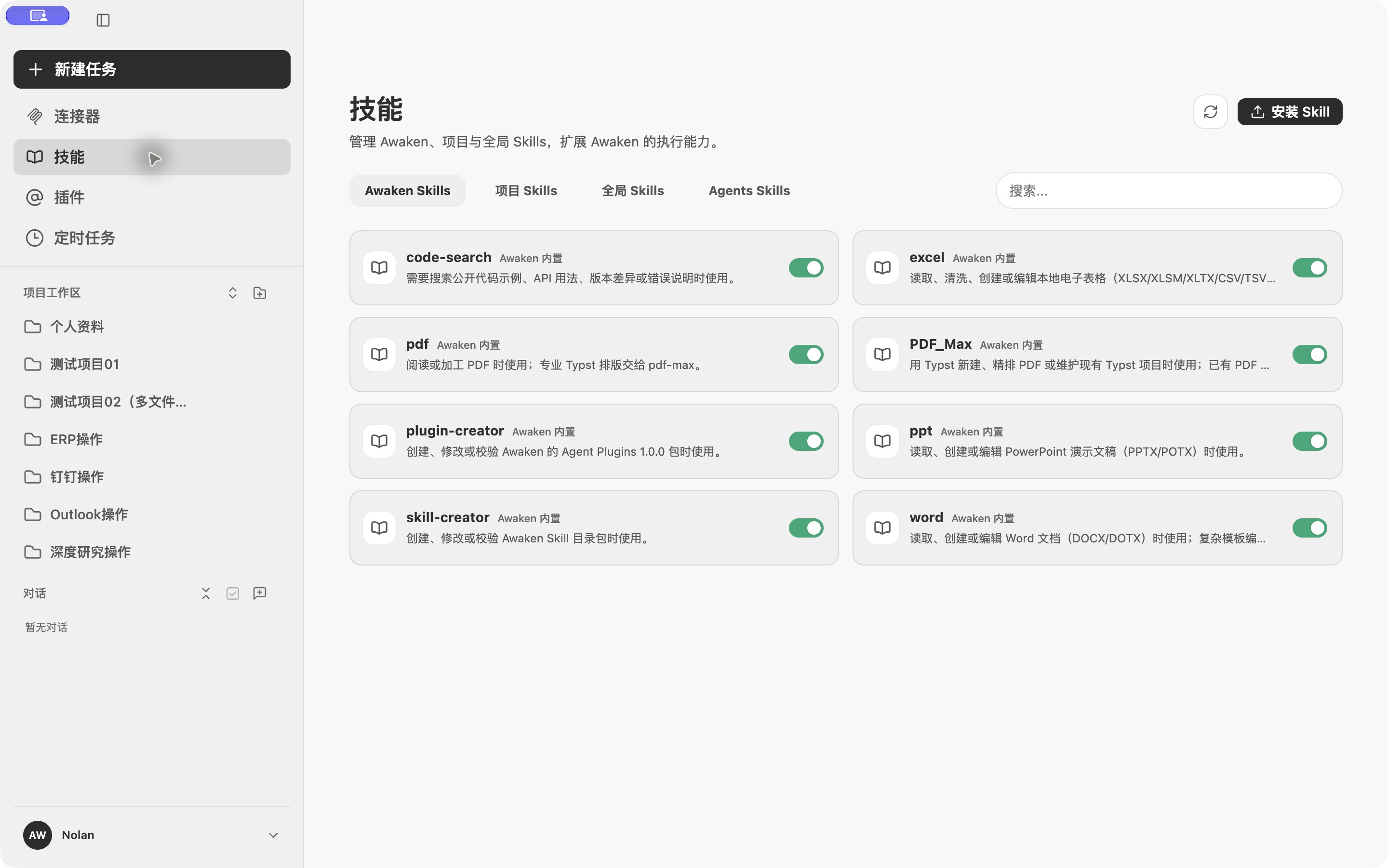
Task: Open the ERP操作 project folder
Action: coord(152,439)
